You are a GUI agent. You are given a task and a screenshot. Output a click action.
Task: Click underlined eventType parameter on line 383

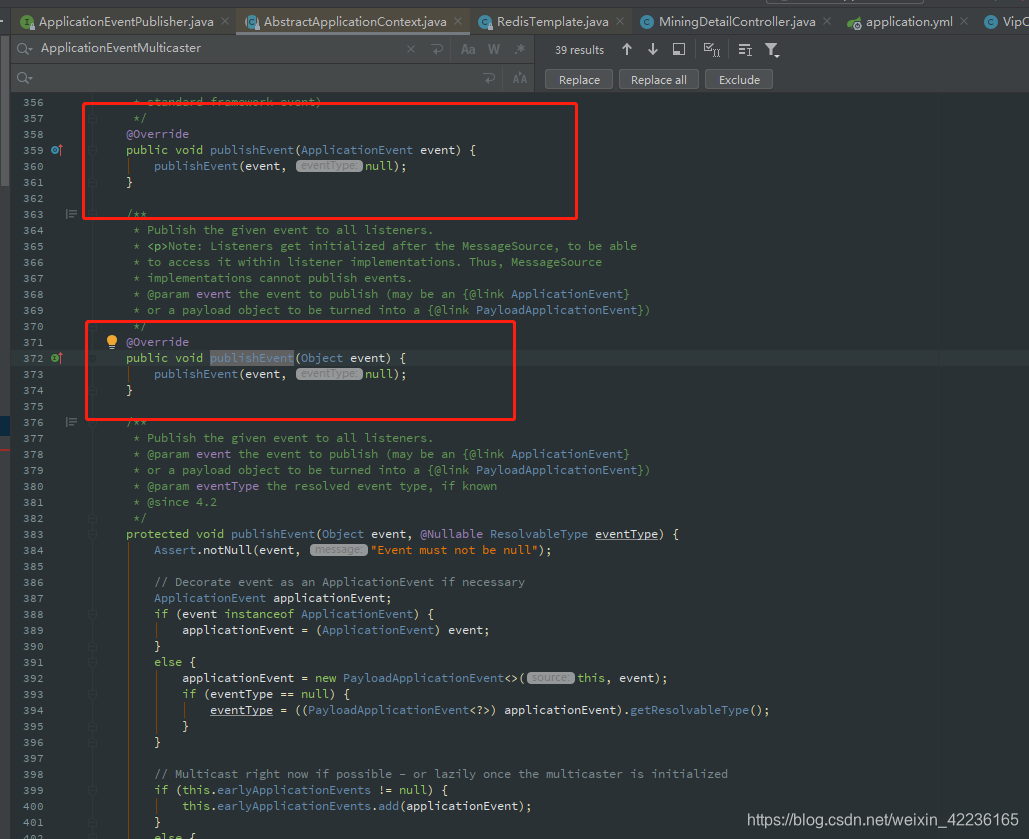(x=626, y=534)
